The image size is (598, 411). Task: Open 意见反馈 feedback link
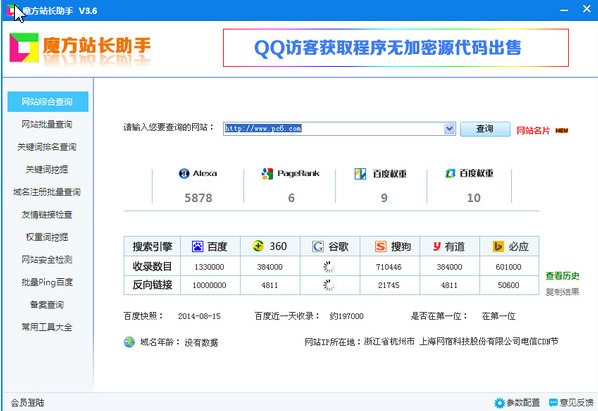[576, 403]
